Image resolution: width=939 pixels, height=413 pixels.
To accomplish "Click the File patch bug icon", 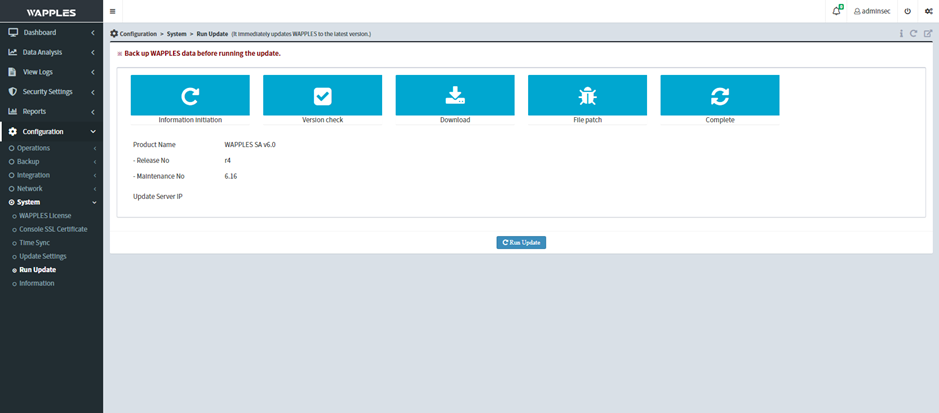I will [x=587, y=96].
